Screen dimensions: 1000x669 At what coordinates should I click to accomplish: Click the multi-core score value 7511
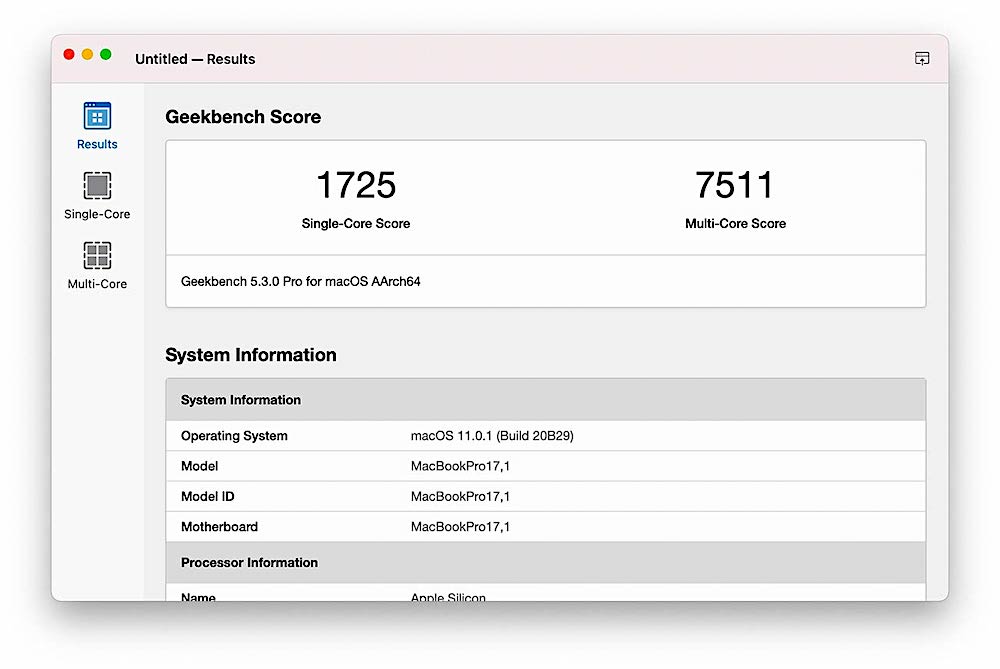pyautogui.click(x=735, y=185)
